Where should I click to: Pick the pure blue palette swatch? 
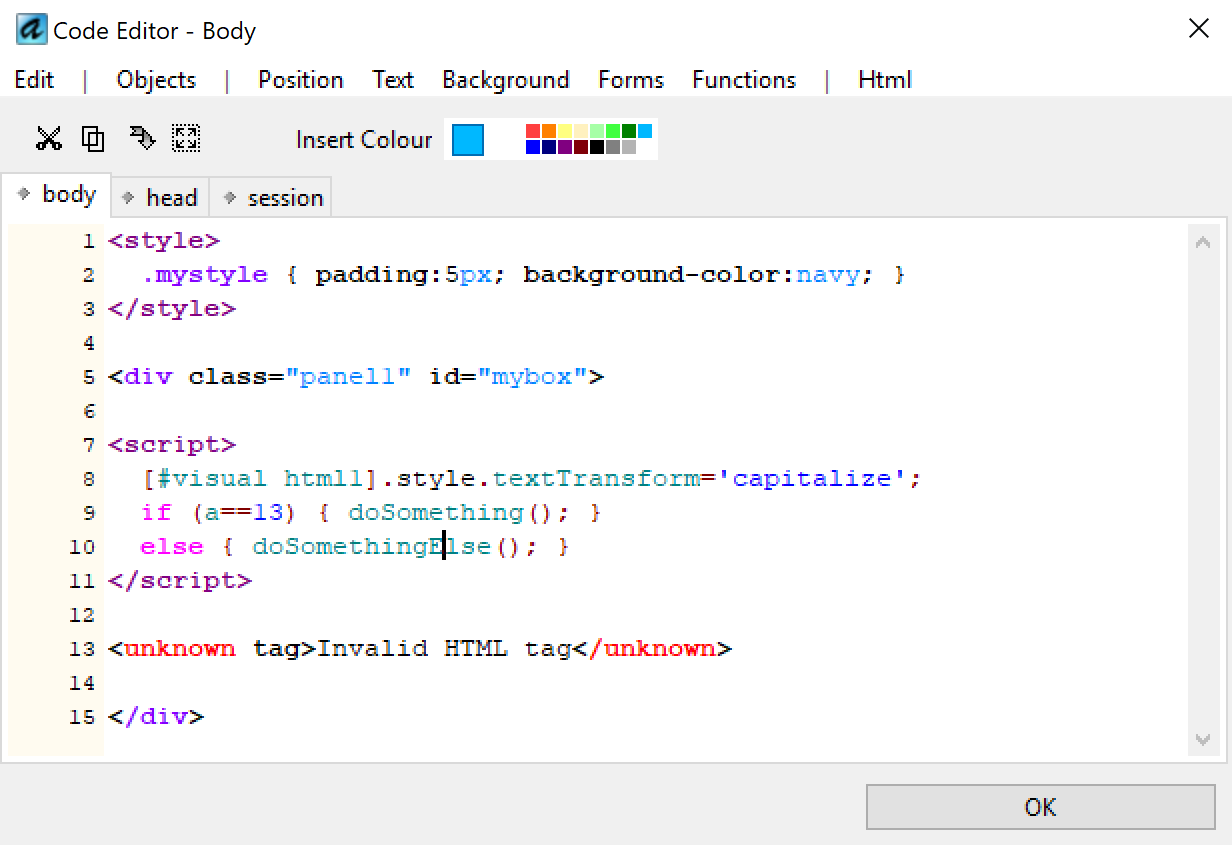[533, 147]
